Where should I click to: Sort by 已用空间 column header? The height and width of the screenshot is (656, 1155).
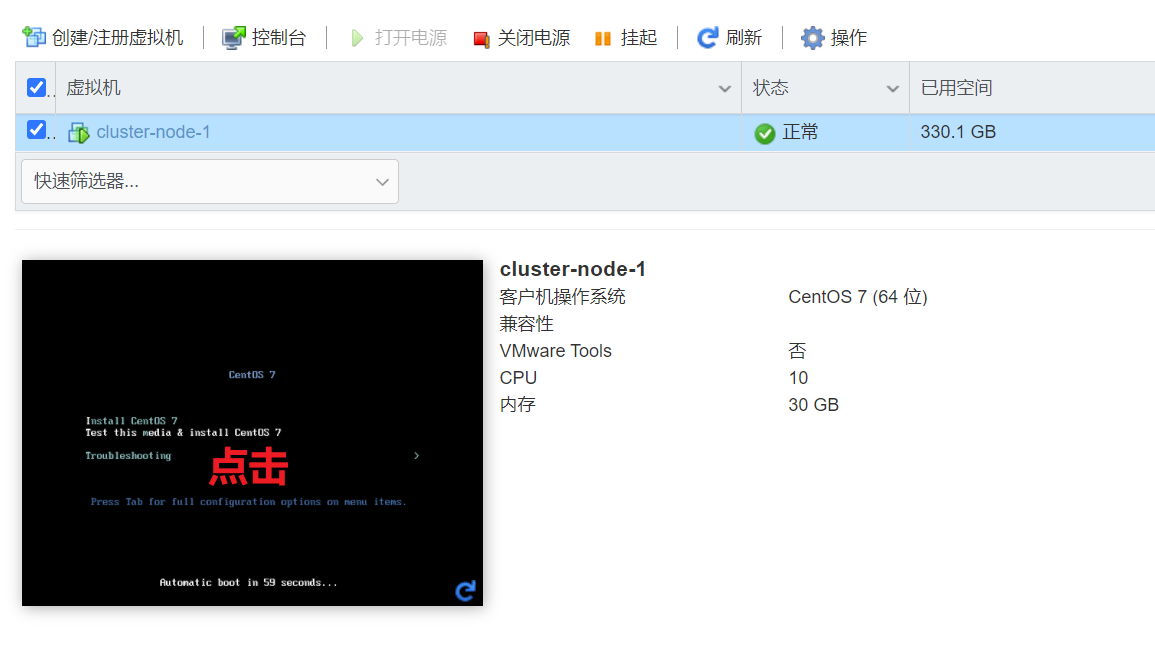click(x=956, y=88)
